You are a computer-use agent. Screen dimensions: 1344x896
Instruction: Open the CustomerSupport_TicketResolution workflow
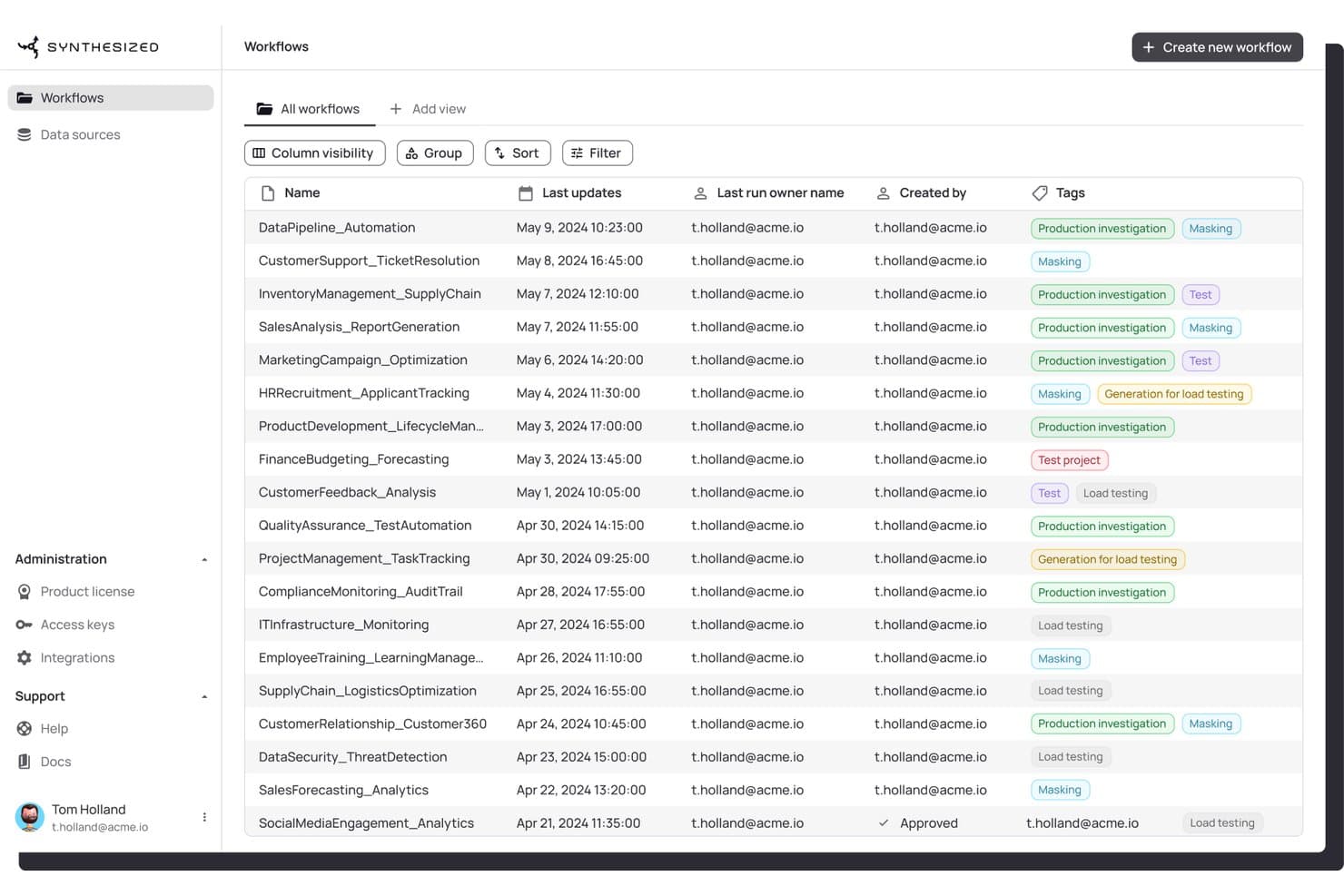tap(369, 261)
